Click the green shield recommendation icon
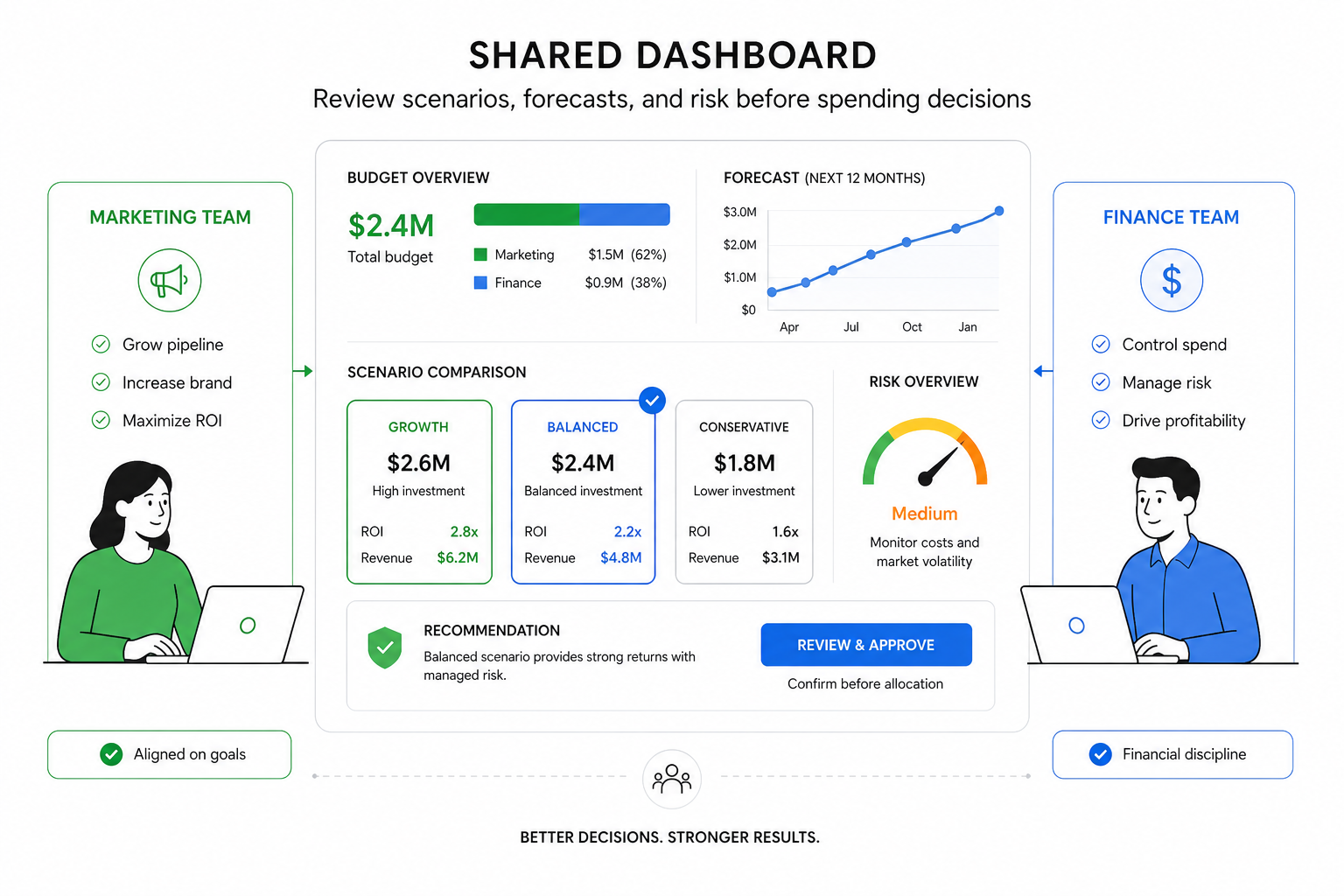1344x896 pixels. (385, 647)
